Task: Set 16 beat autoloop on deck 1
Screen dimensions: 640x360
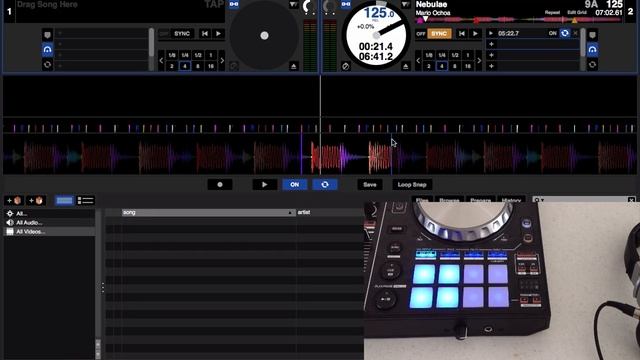Action: click(x=211, y=66)
